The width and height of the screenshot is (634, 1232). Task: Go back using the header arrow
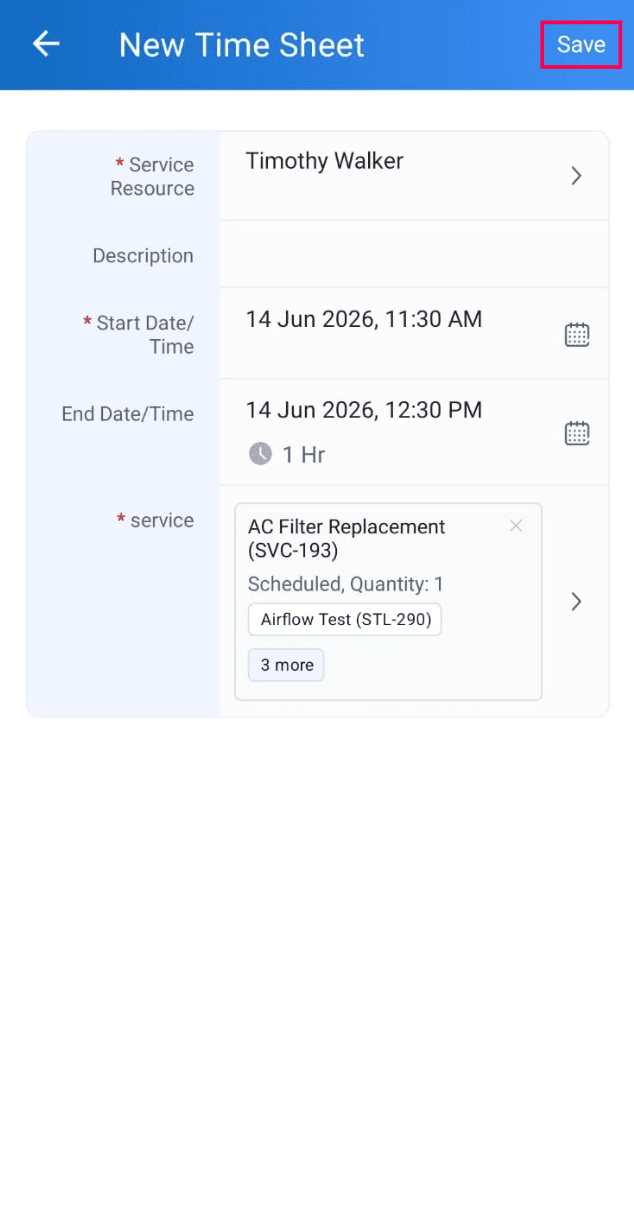pos(46,44)
